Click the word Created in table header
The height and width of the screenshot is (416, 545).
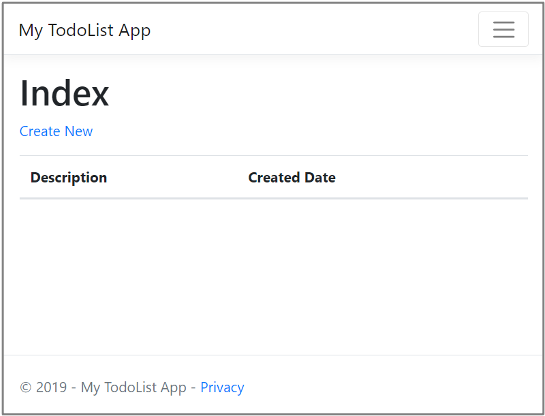[x=274, y=178]
